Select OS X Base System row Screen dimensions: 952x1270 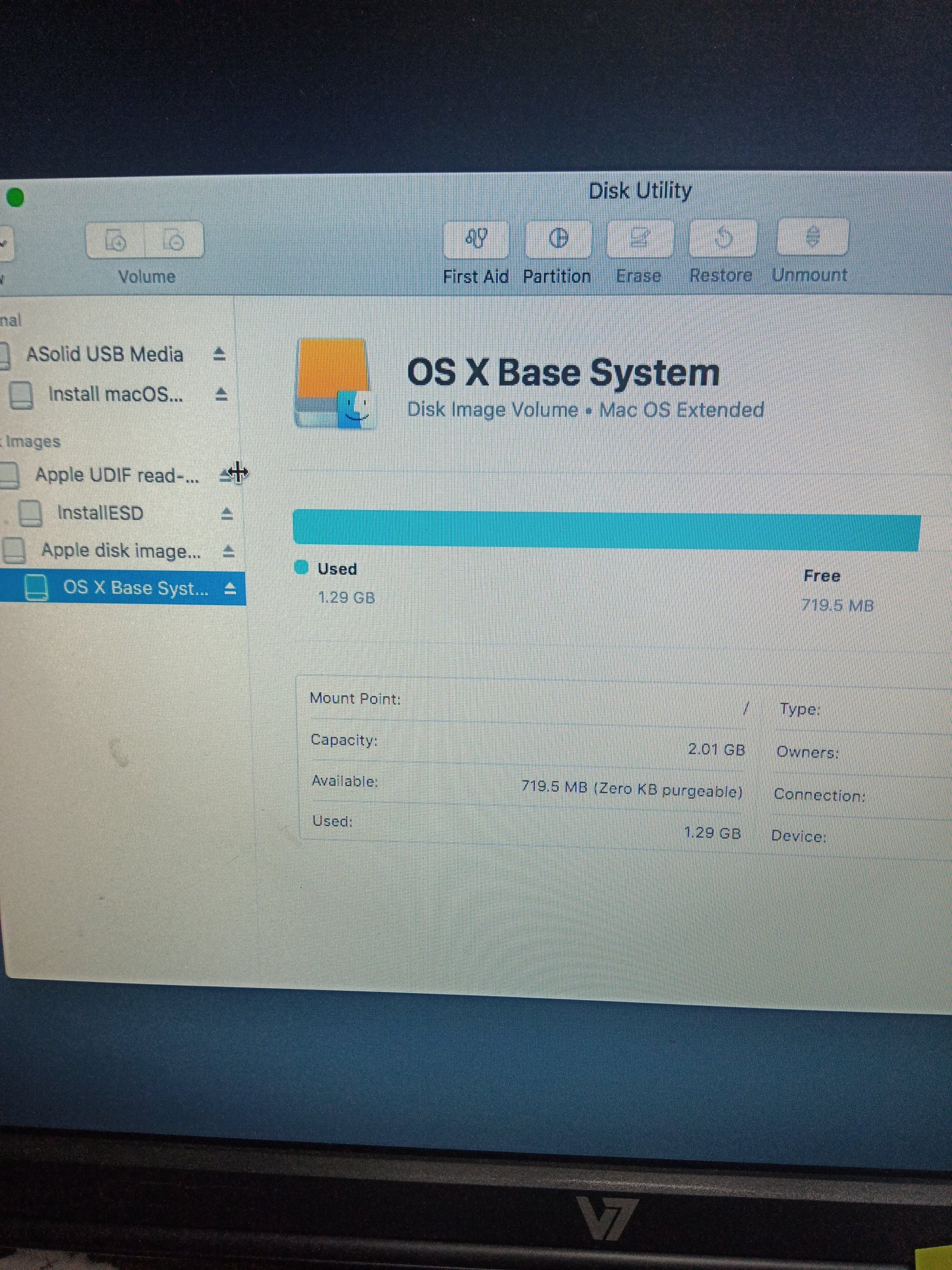122,587
